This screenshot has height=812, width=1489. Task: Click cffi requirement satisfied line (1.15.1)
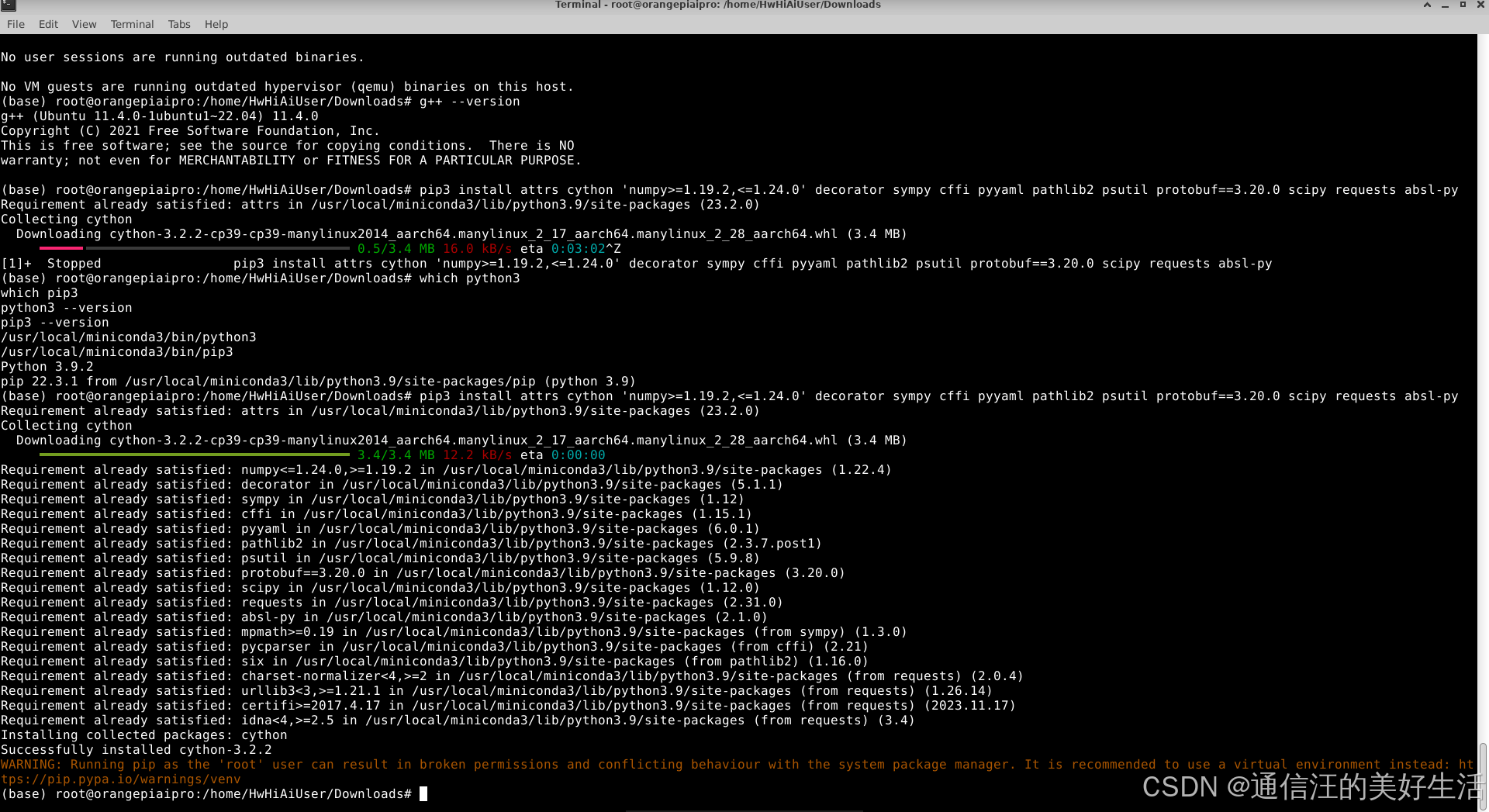[376, 514]
